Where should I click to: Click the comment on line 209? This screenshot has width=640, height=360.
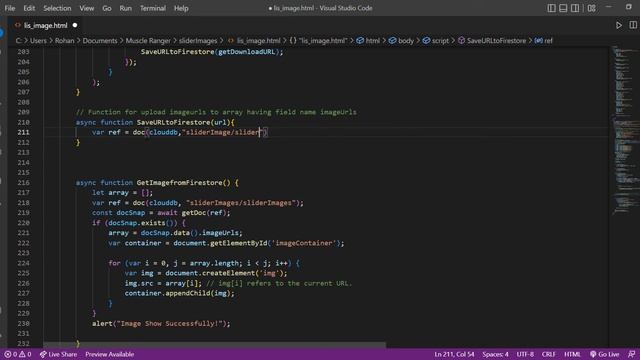tap(216, 112)
